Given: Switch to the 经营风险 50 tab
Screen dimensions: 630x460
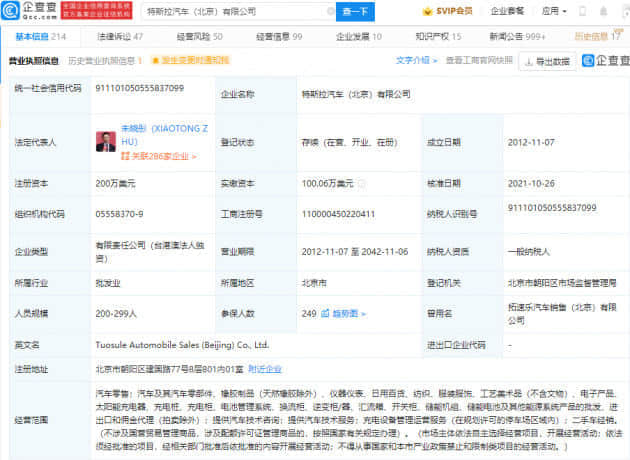Looking at the screenshot, I should (200, 37).
